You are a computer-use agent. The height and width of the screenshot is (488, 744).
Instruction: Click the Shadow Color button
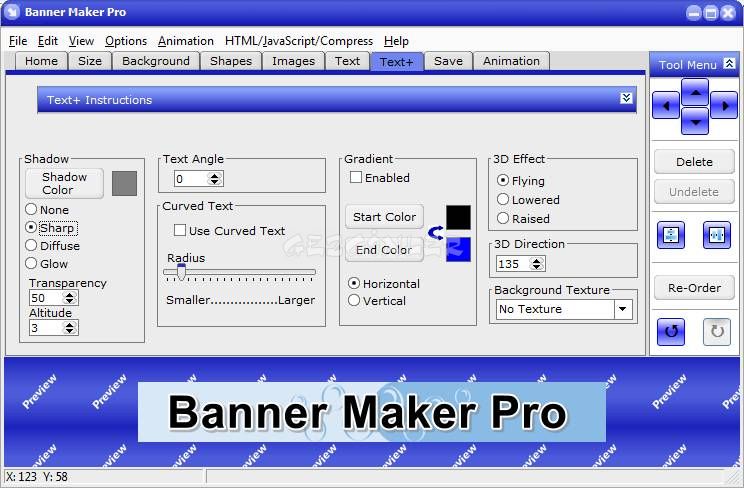pos(65,183)
